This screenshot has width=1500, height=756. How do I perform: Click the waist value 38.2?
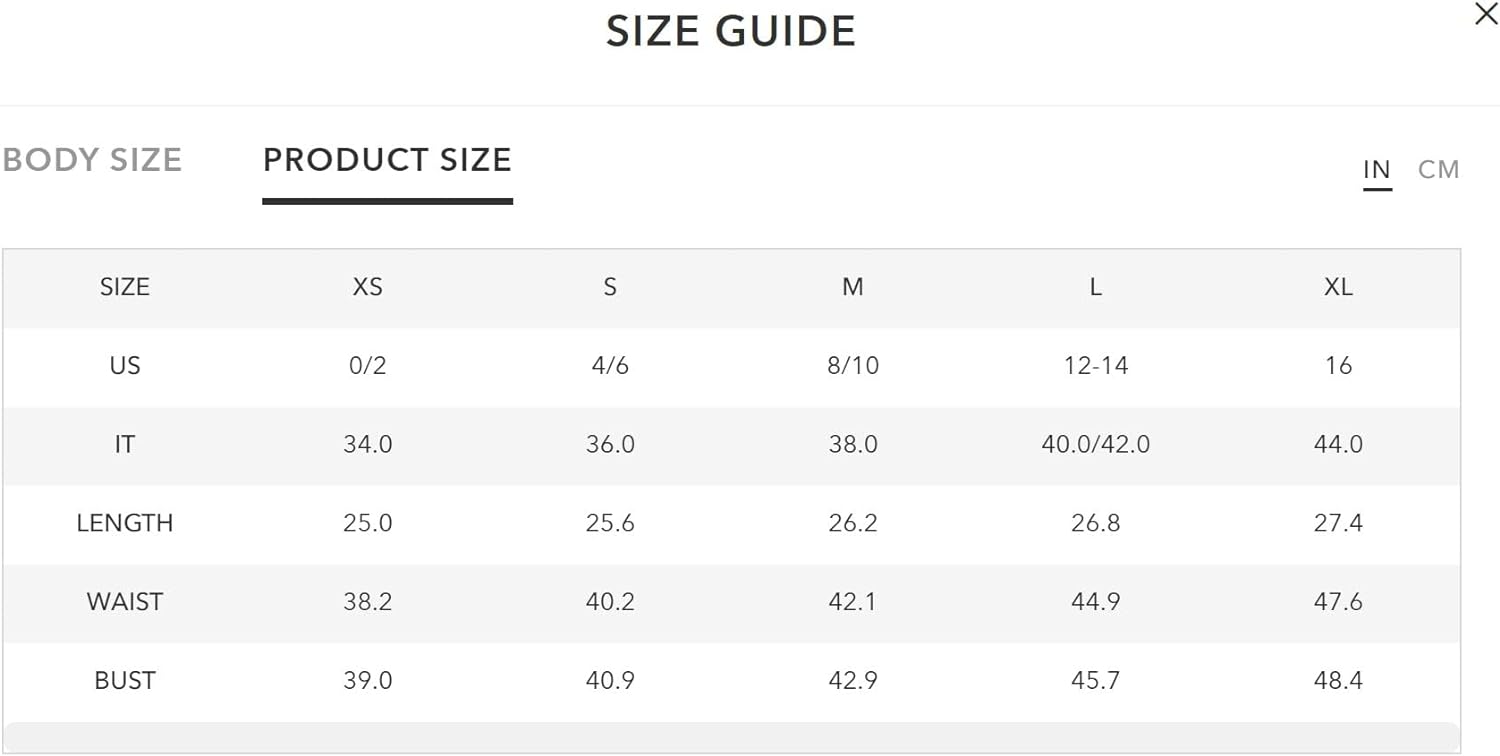[367, 602]
